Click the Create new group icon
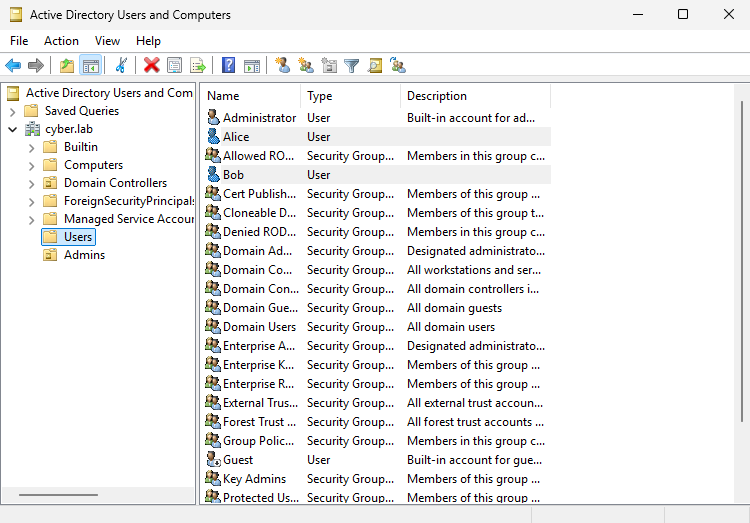 (x=305, y=65)
